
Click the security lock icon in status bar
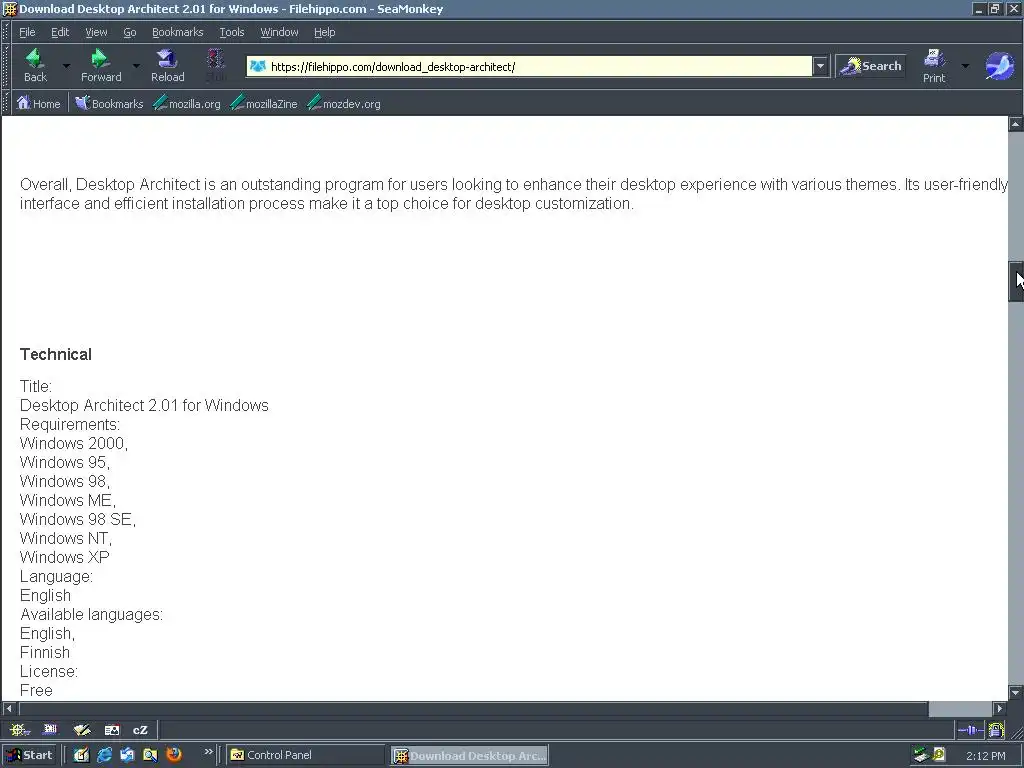click(996, 729)
